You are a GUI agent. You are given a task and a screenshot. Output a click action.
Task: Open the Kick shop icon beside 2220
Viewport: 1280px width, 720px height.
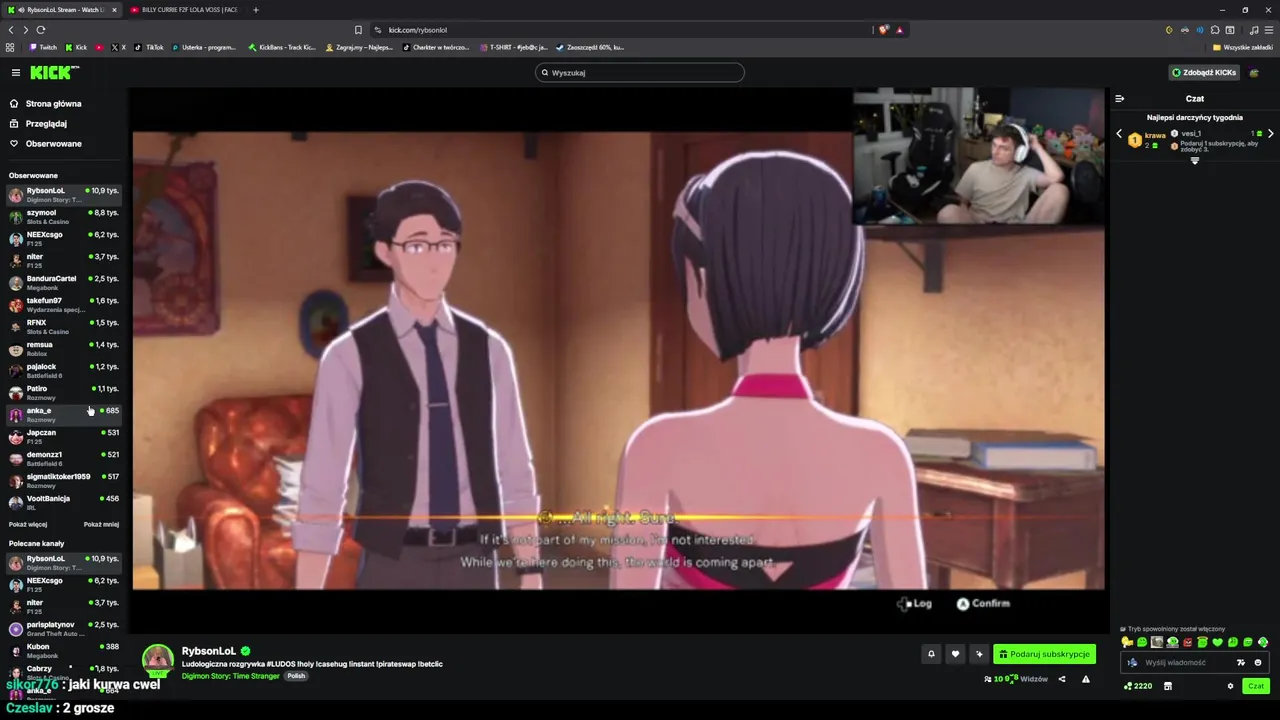click(x=1167, y=686)
